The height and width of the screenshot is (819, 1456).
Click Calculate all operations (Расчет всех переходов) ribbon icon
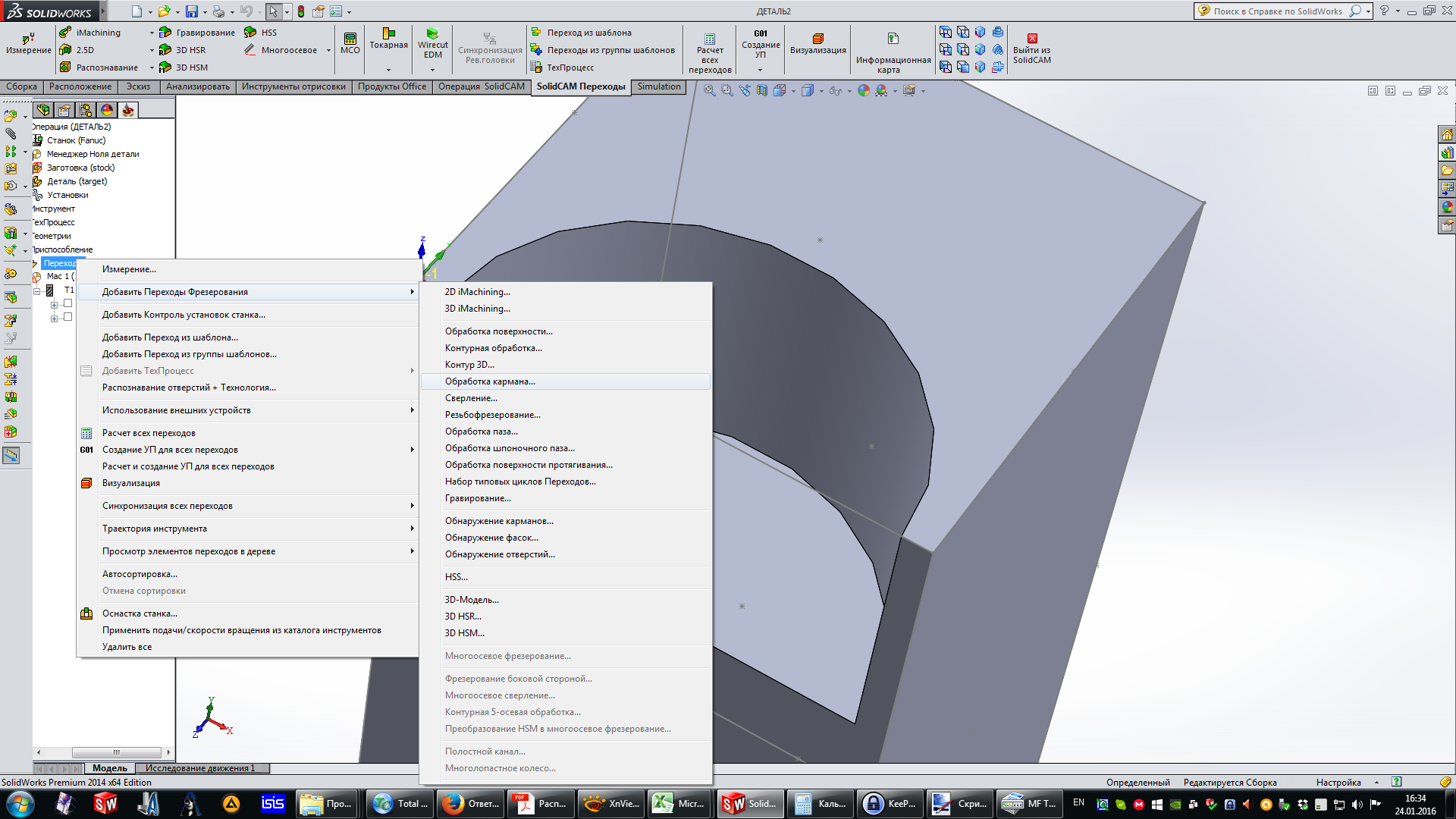(x=709, y=39)
